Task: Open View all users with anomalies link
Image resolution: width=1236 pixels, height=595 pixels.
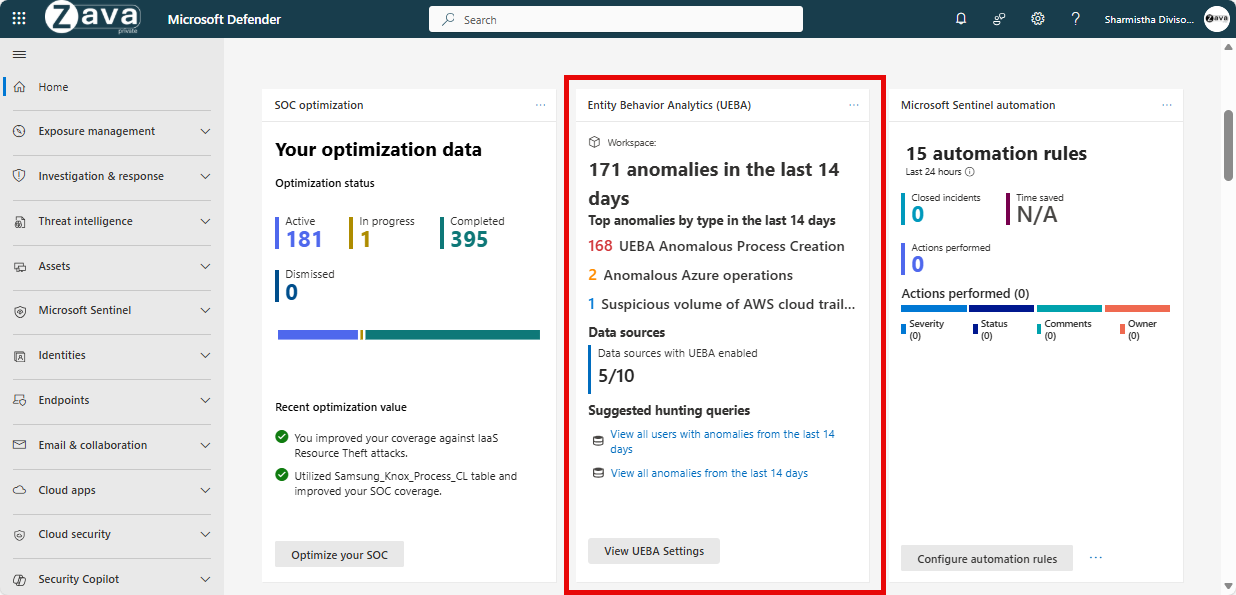Action: click(722, 442)
